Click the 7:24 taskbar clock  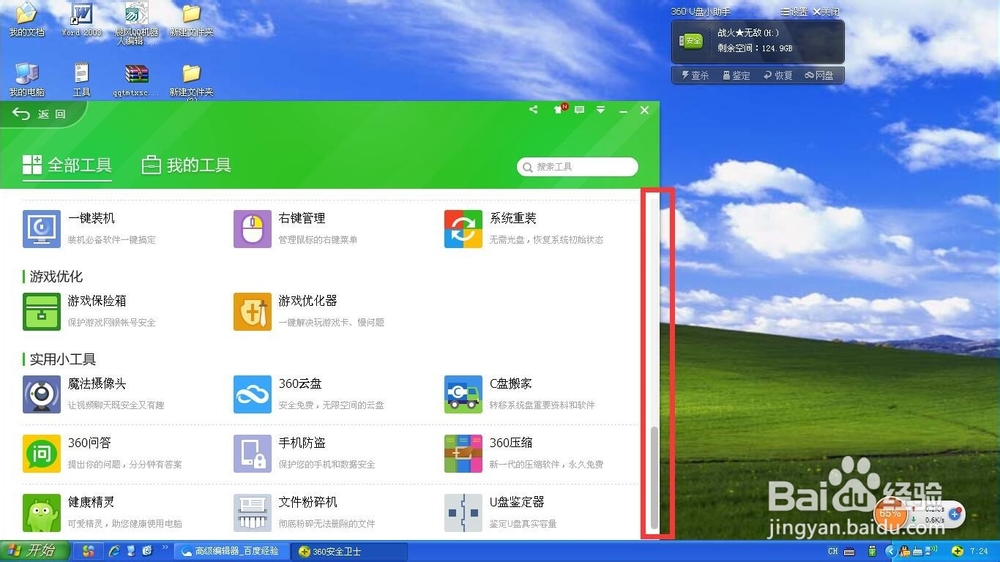click(x=979, y=551)
